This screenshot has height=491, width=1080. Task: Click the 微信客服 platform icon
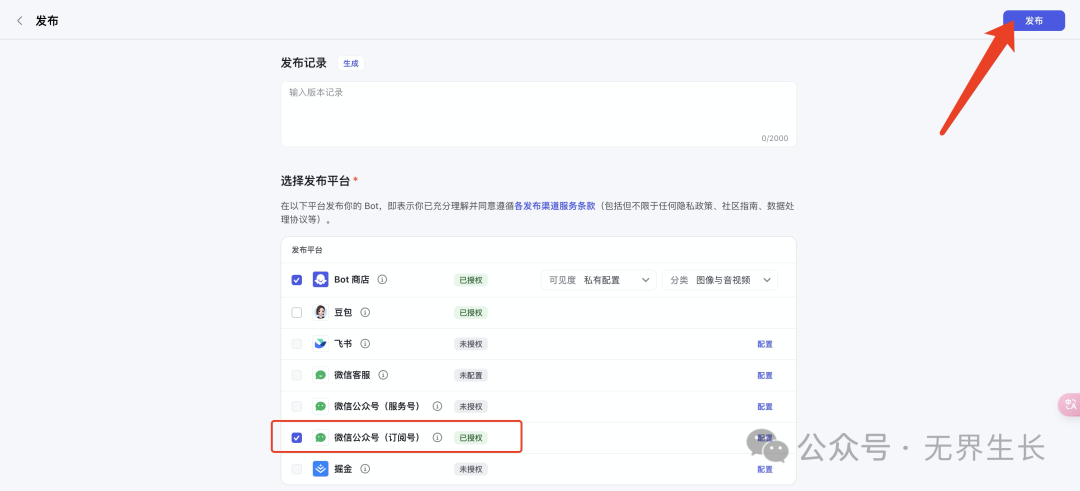click(x=320, y=375)
